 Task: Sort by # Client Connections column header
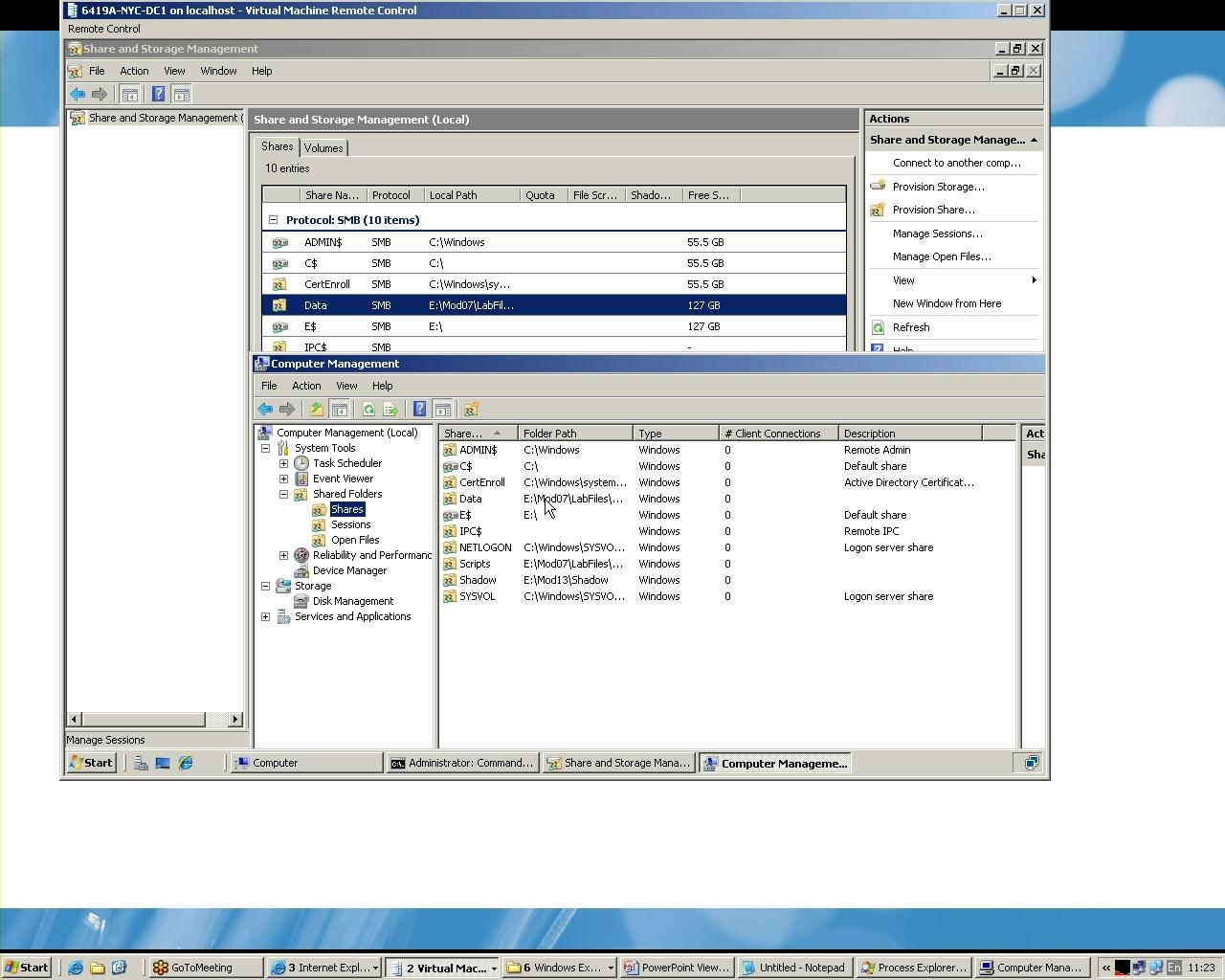779,434
